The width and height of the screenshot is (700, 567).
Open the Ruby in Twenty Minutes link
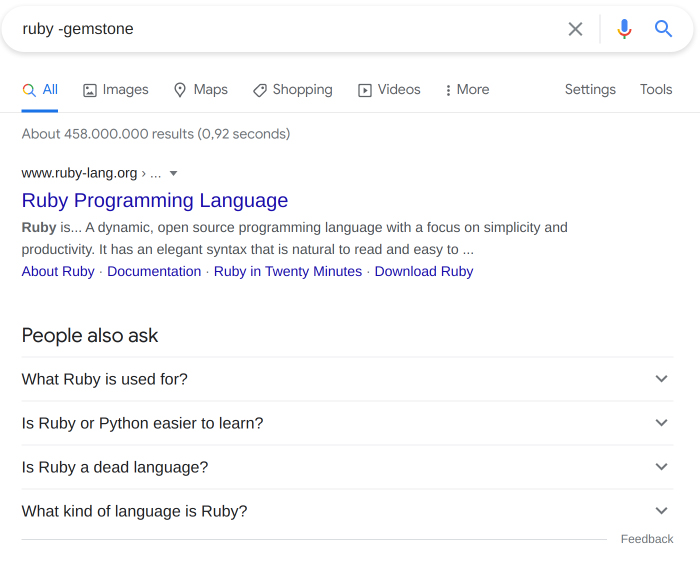point(288,271)
